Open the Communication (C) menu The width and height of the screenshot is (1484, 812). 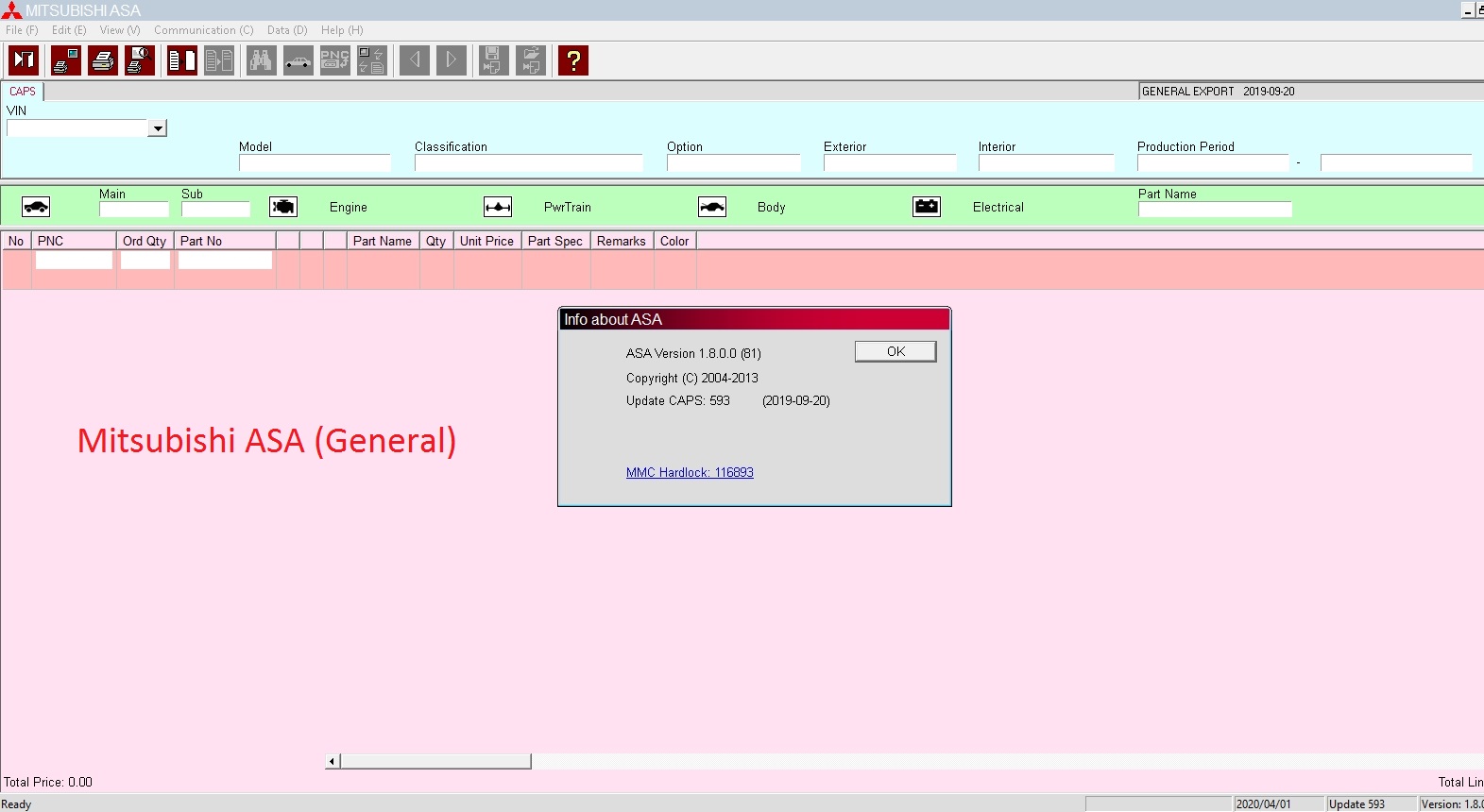[x=204, y=30]
